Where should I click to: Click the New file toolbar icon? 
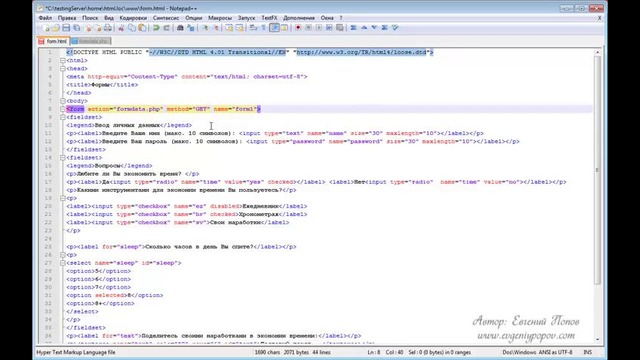click(x=45, y=28)
